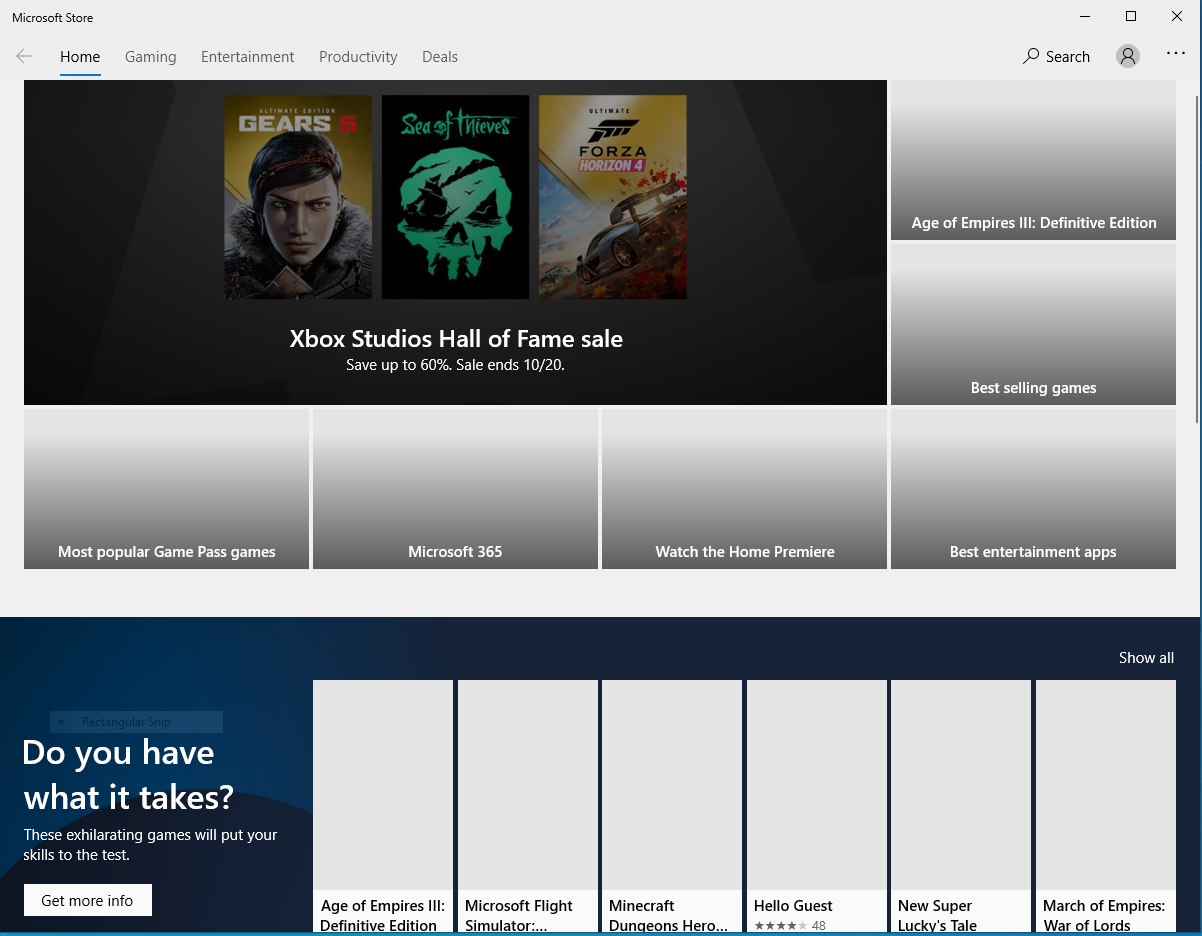Open Minecraft Dungeons Hero game card
Image resolution: width=1202 pixels, height=936 pixels.
coord(672,806)
